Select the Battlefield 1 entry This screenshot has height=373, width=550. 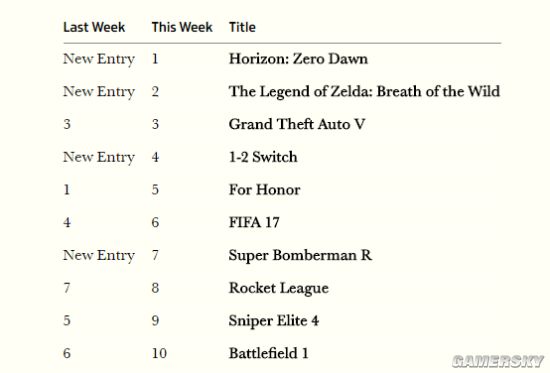tap(269, 353)
